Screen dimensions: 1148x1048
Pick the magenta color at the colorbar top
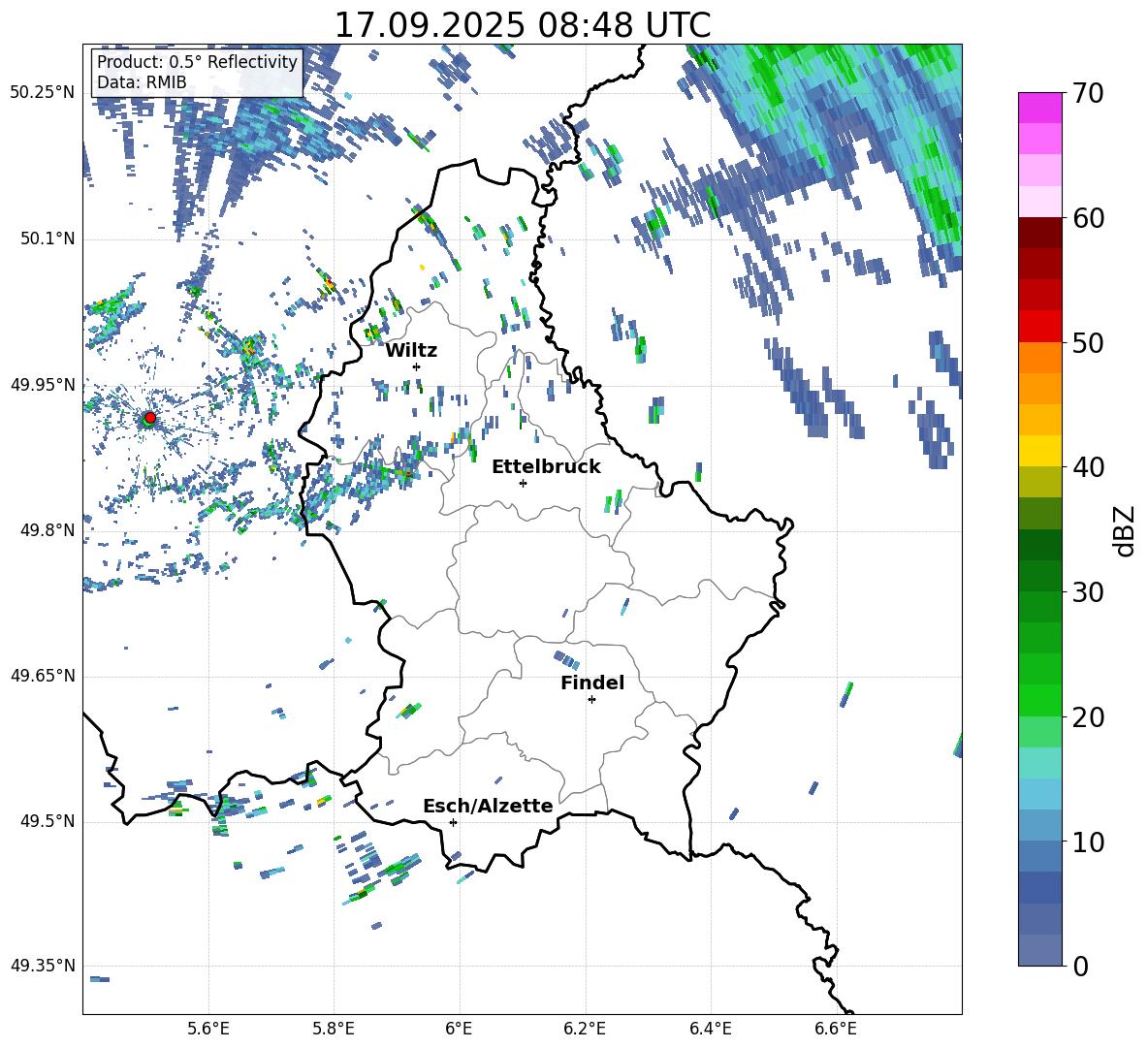[x=1039, y=108]
